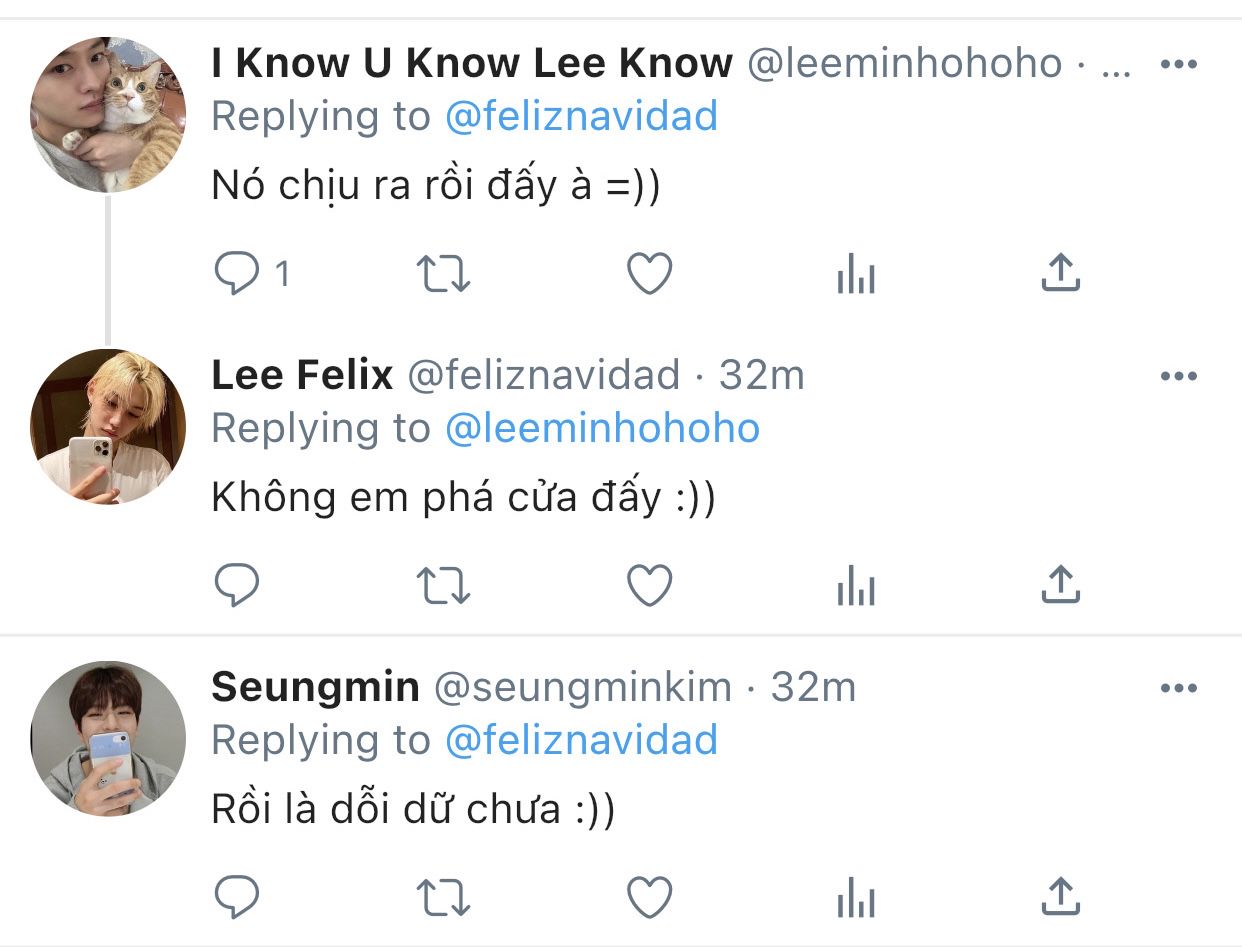Reply to Seungmin's tweet
Viewport: 1242px width, 947px height.
[x=237, y=897]
